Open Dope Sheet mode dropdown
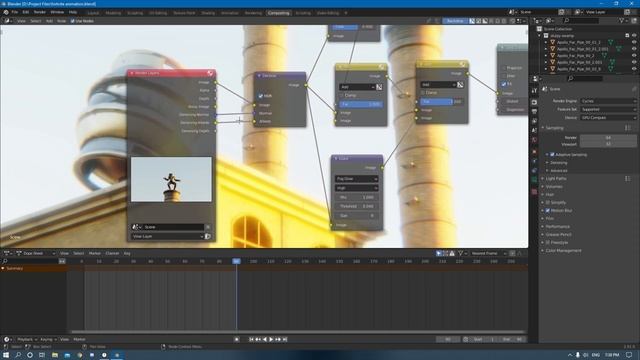Image resolution: width=640 pixels, height=360 pixels. click(x=36, y=253)
